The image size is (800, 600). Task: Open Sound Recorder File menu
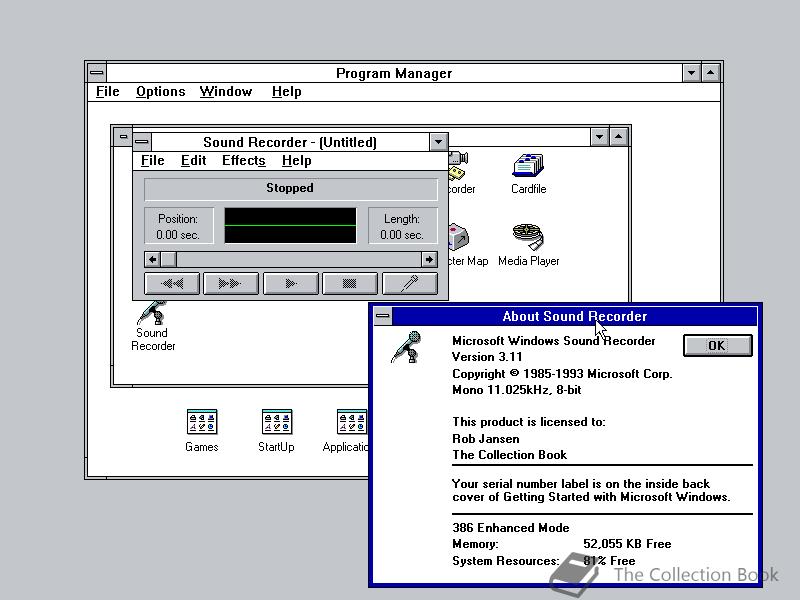[x=153, y=160]
